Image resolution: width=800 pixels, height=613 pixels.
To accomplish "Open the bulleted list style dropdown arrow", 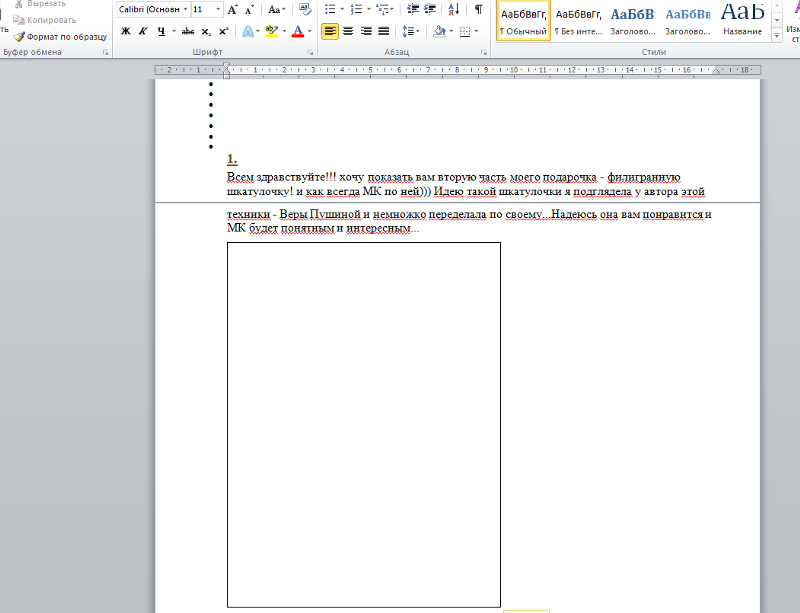I will pos(342,9).
